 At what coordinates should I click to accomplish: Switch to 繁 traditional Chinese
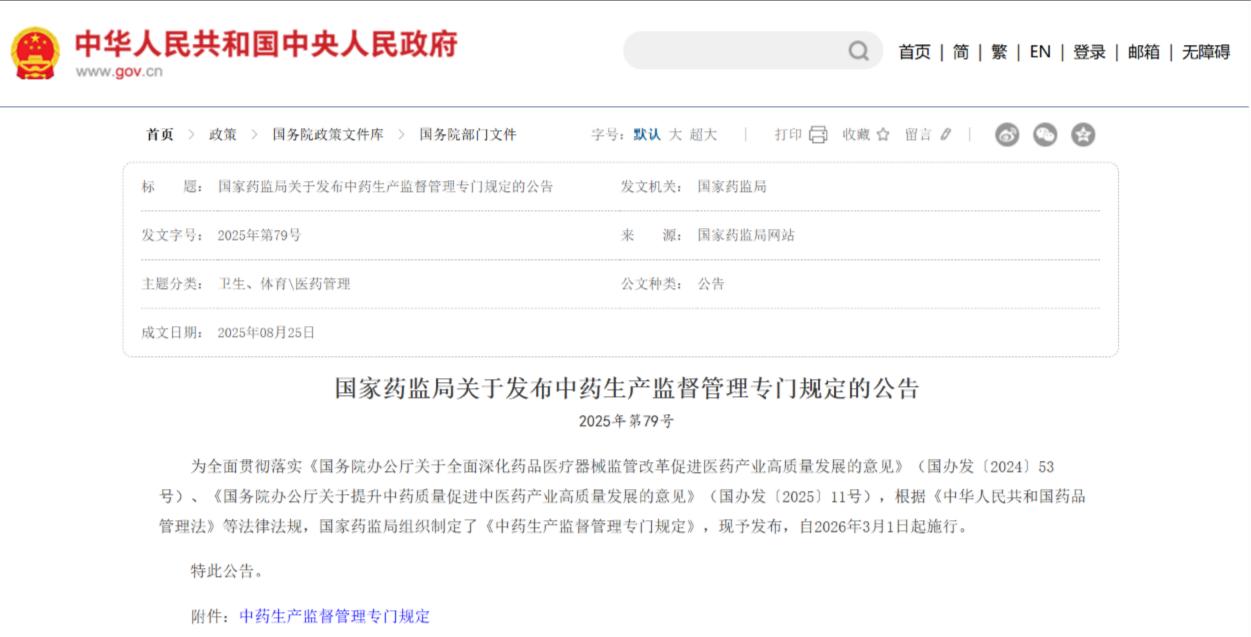tap(999, 52)
